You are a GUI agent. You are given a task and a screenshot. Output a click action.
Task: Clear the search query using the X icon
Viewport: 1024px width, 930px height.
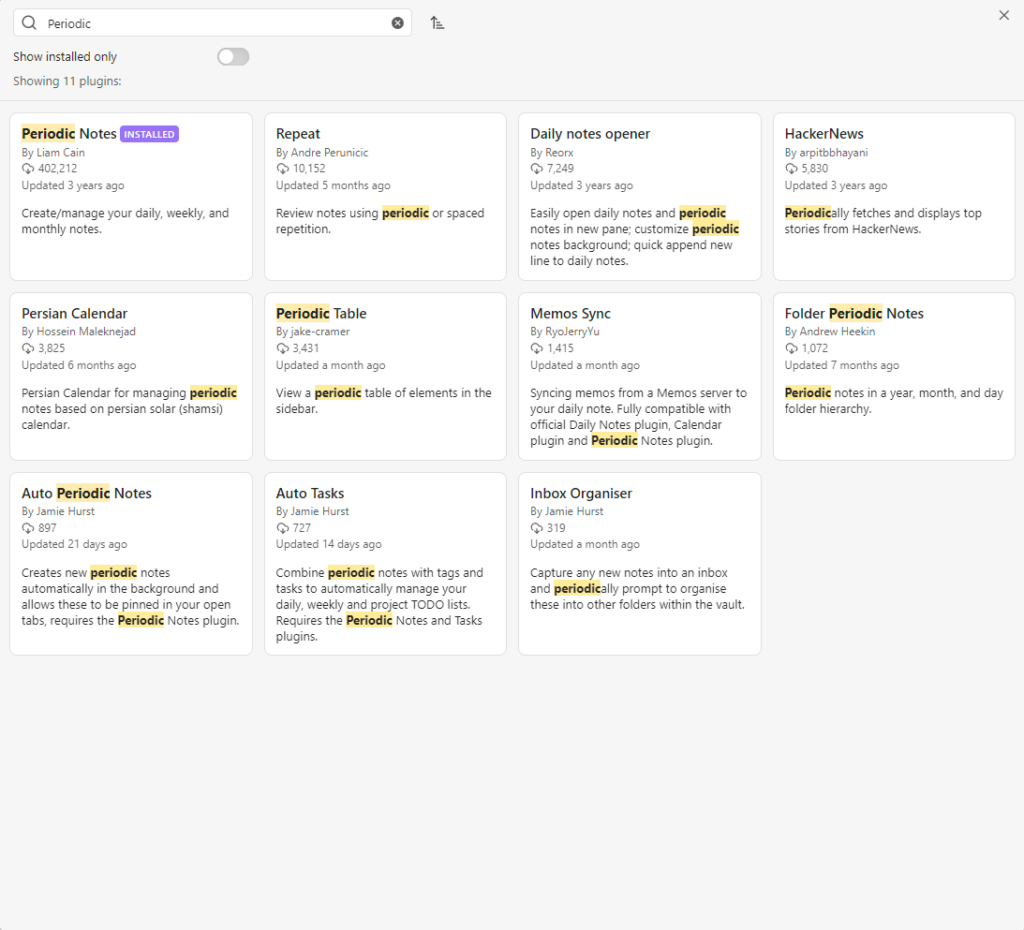[397, 22]
